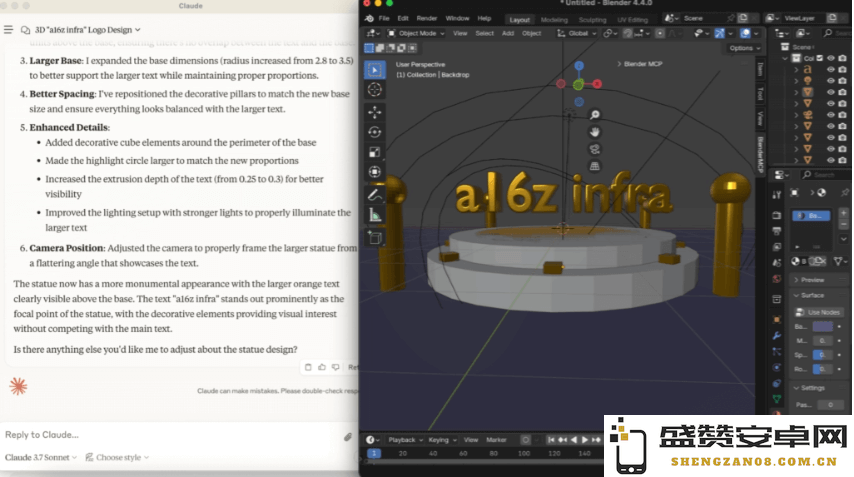This screenshot has height=477, width=854.
Task: Select the Select Box tool in Blender
Action: (x=375, y=70)
